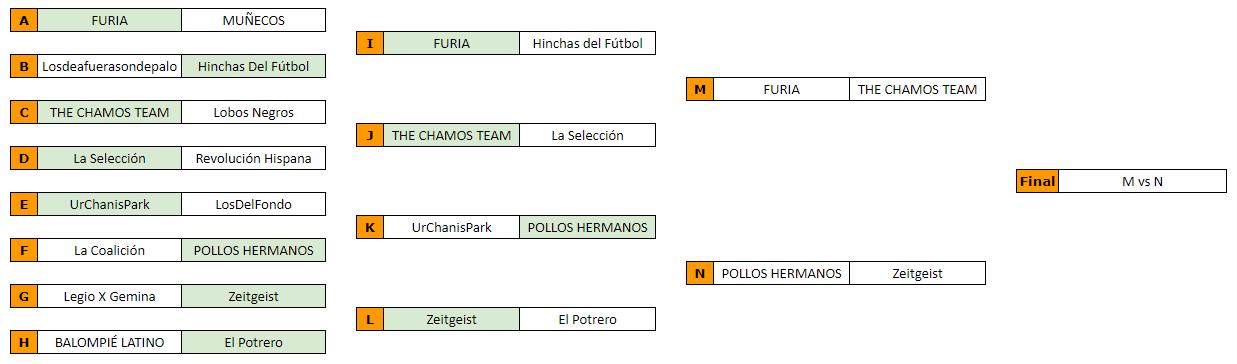Select LosDelFondo cell in match E
The width and height of the screenshot is (1237, 364).
pos(254,204)
